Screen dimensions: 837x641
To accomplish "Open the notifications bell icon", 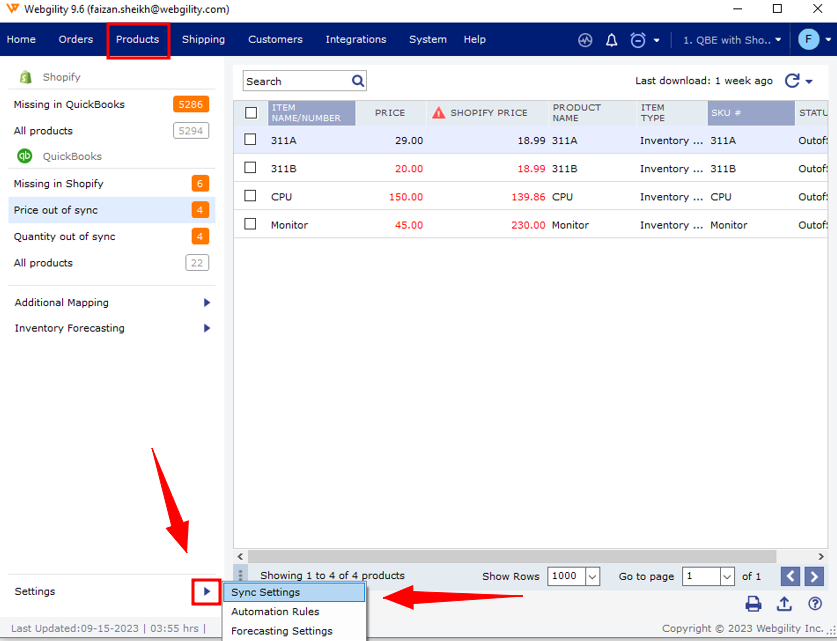I will 612,40.
